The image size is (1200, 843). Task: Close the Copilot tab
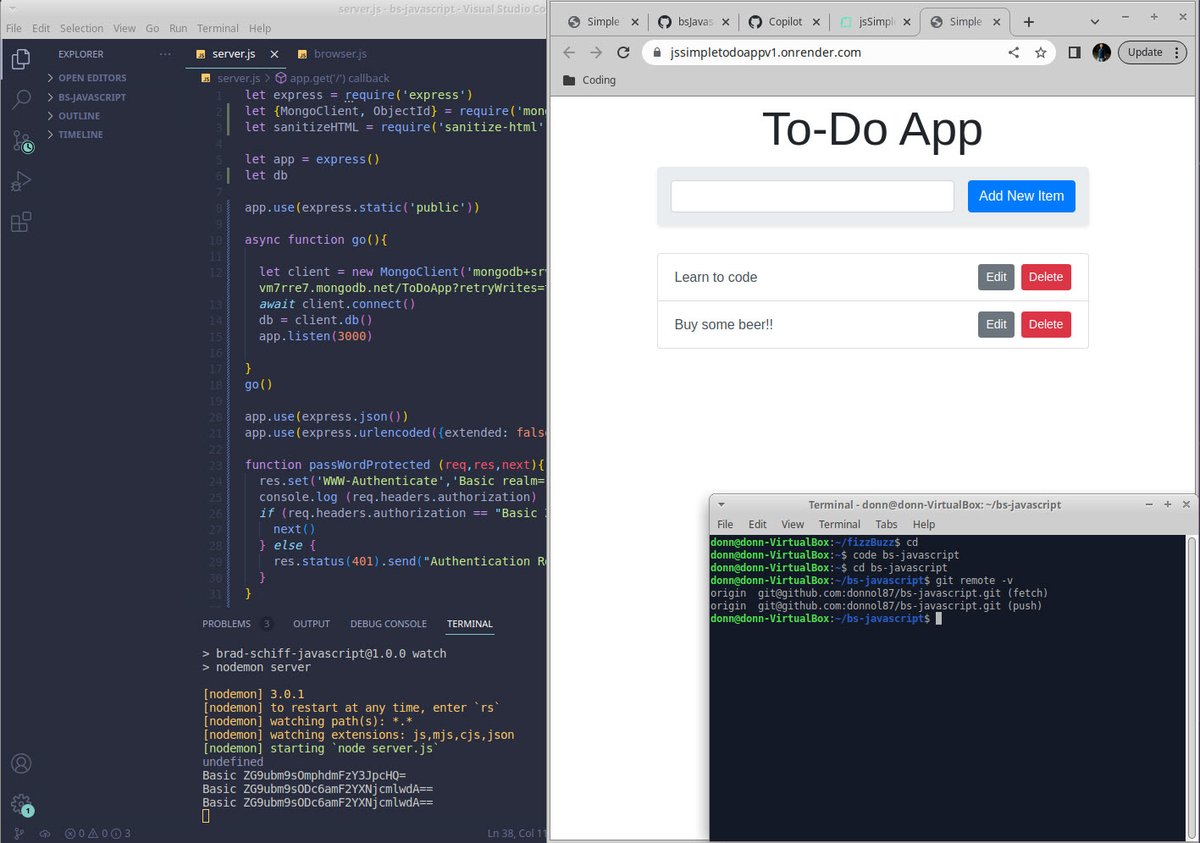pyautogui.click(x=817, y=22)
